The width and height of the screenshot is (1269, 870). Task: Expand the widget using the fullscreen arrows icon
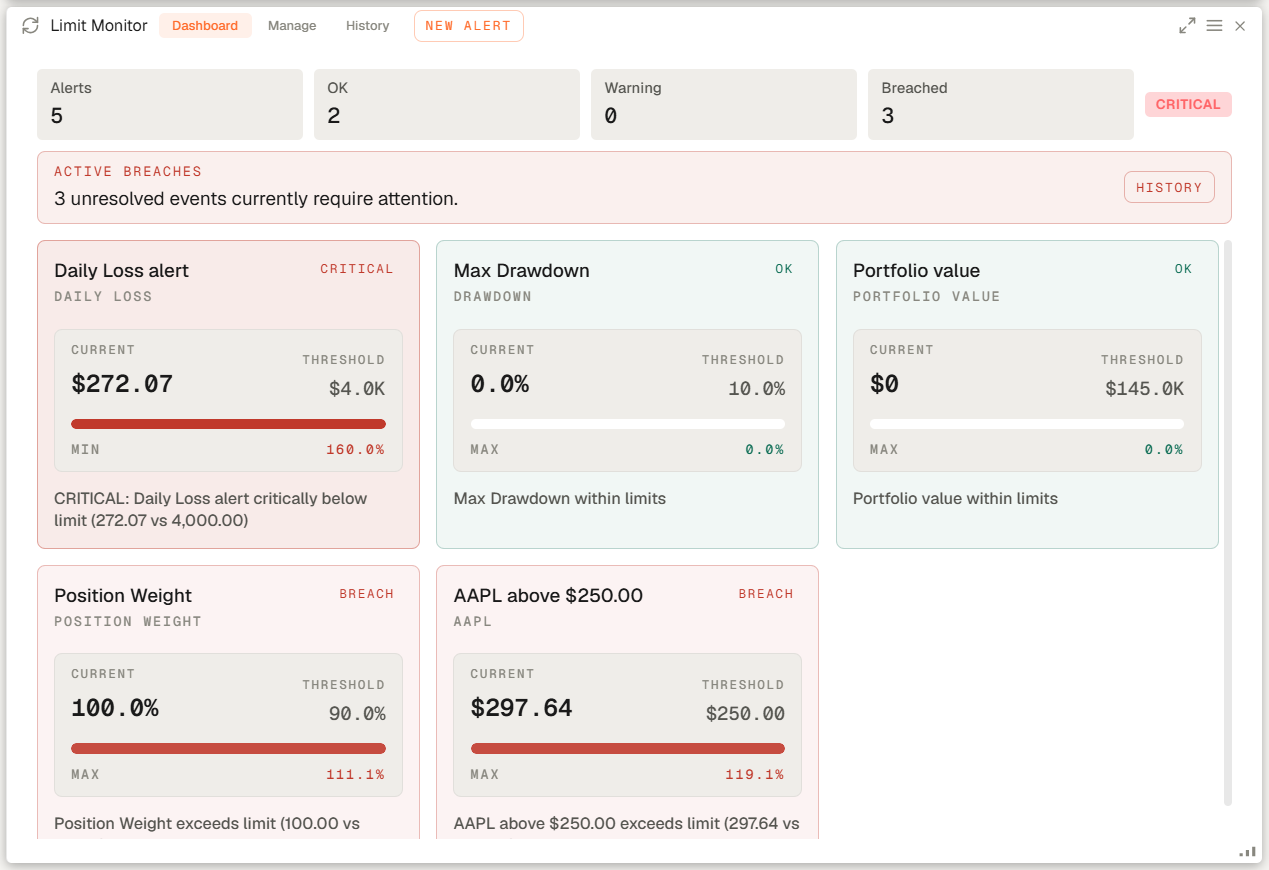click(x=1187, y=26)
